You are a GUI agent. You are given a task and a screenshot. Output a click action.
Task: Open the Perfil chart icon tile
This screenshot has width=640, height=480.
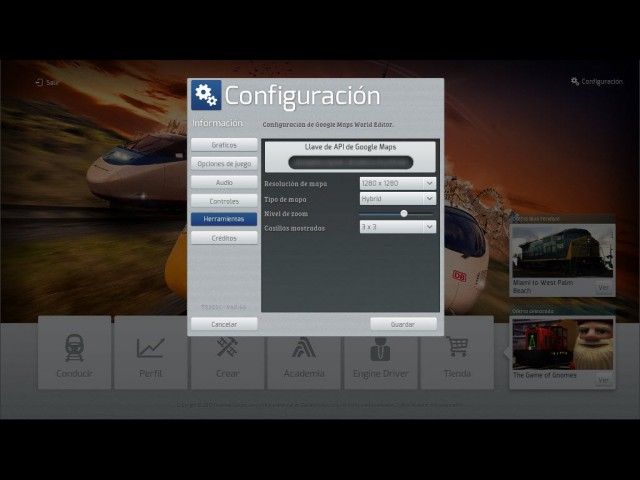pos(150,349)
